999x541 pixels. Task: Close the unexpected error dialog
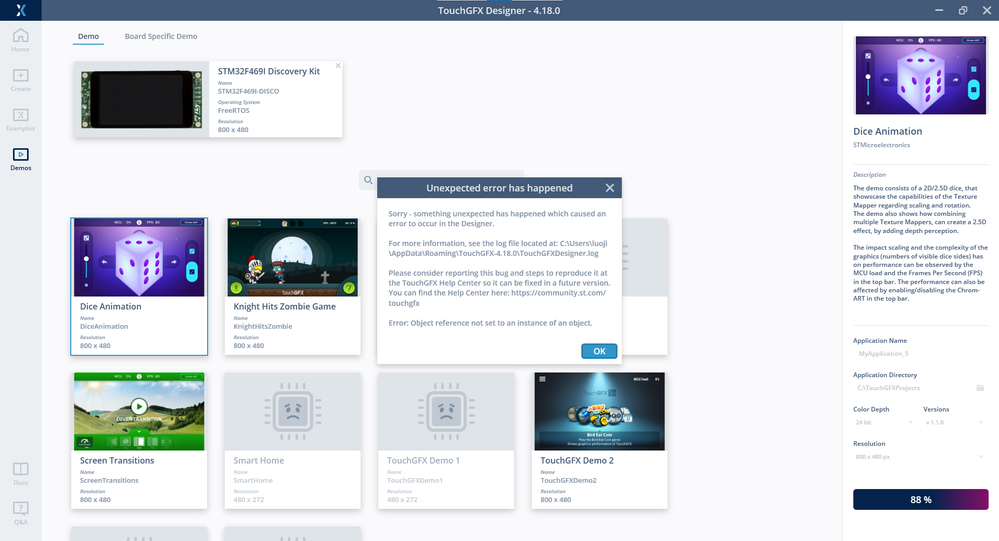pos(610,188)
